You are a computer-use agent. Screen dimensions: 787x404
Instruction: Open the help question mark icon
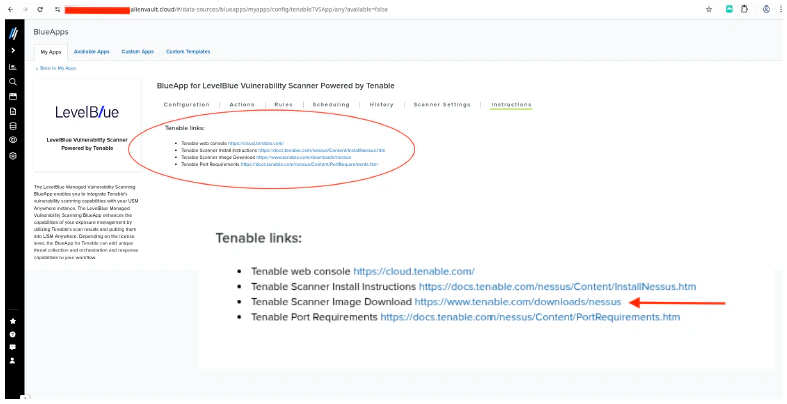point(13,334)
